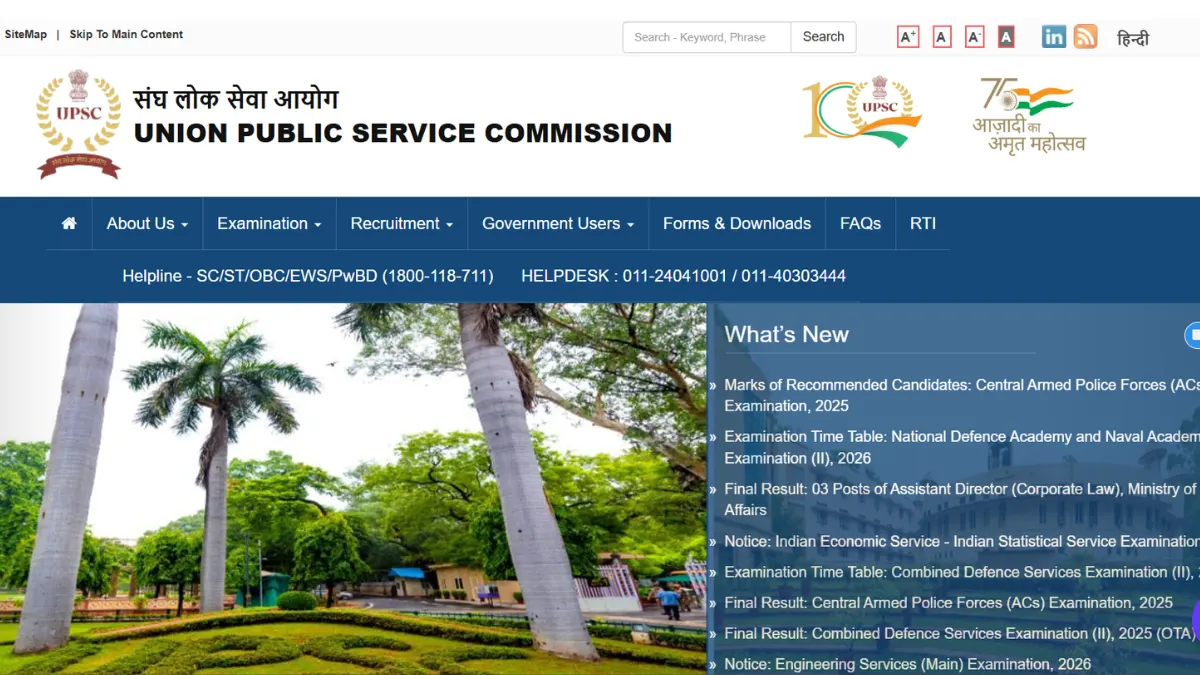Open the orange RSS feed icon
Image resolution: width=1200 pixels, height=675 pixels.
click(x=1086, y=37)
